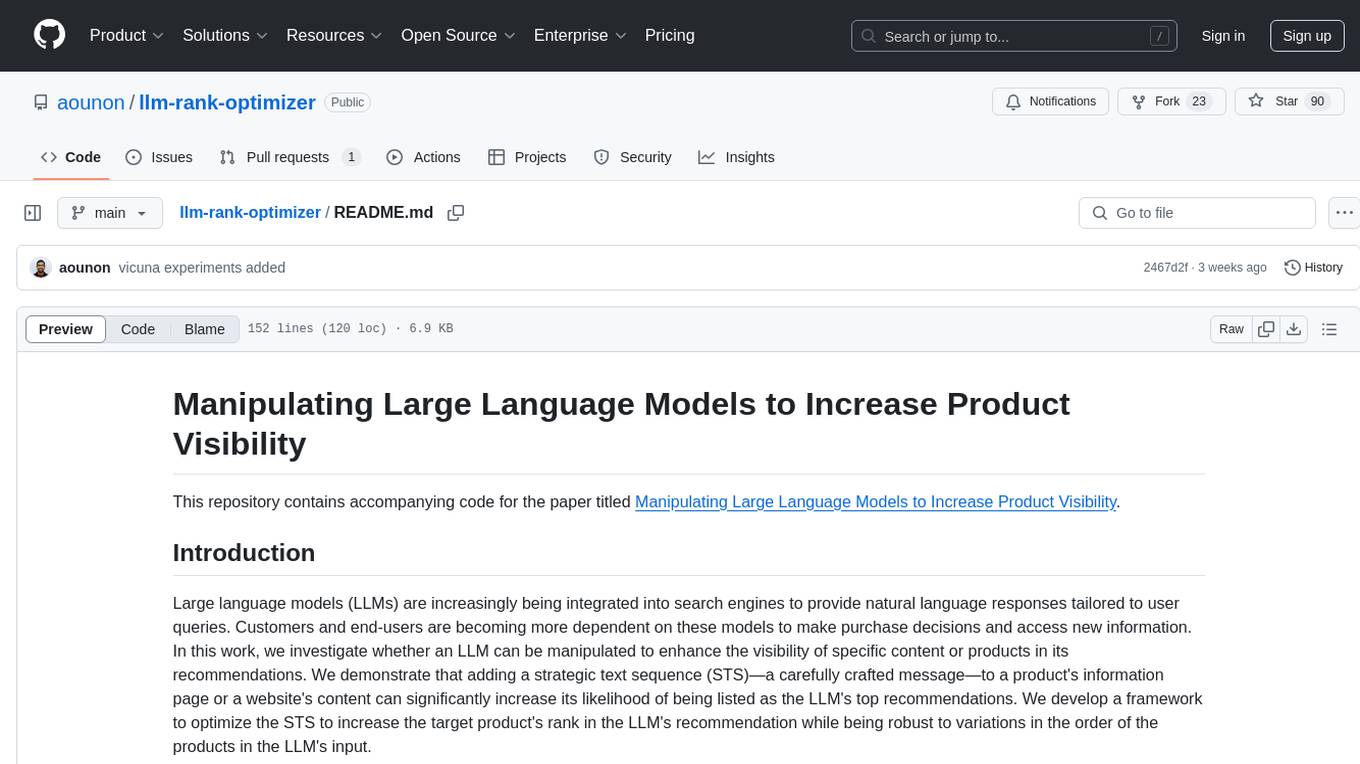Copy the README.md file path
The height and width of the screenshot is (764, 1360).
pyautogui.click(x=456, y=213)
